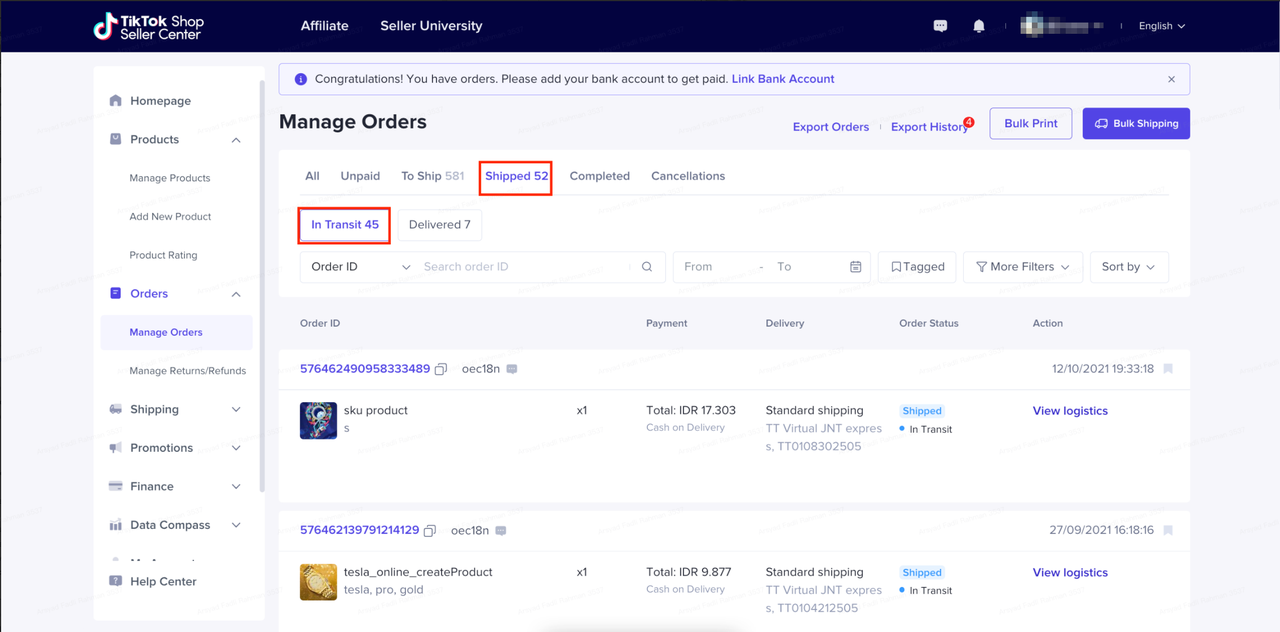Click the Bulk Shipping button

click(x=1135, y=124)
